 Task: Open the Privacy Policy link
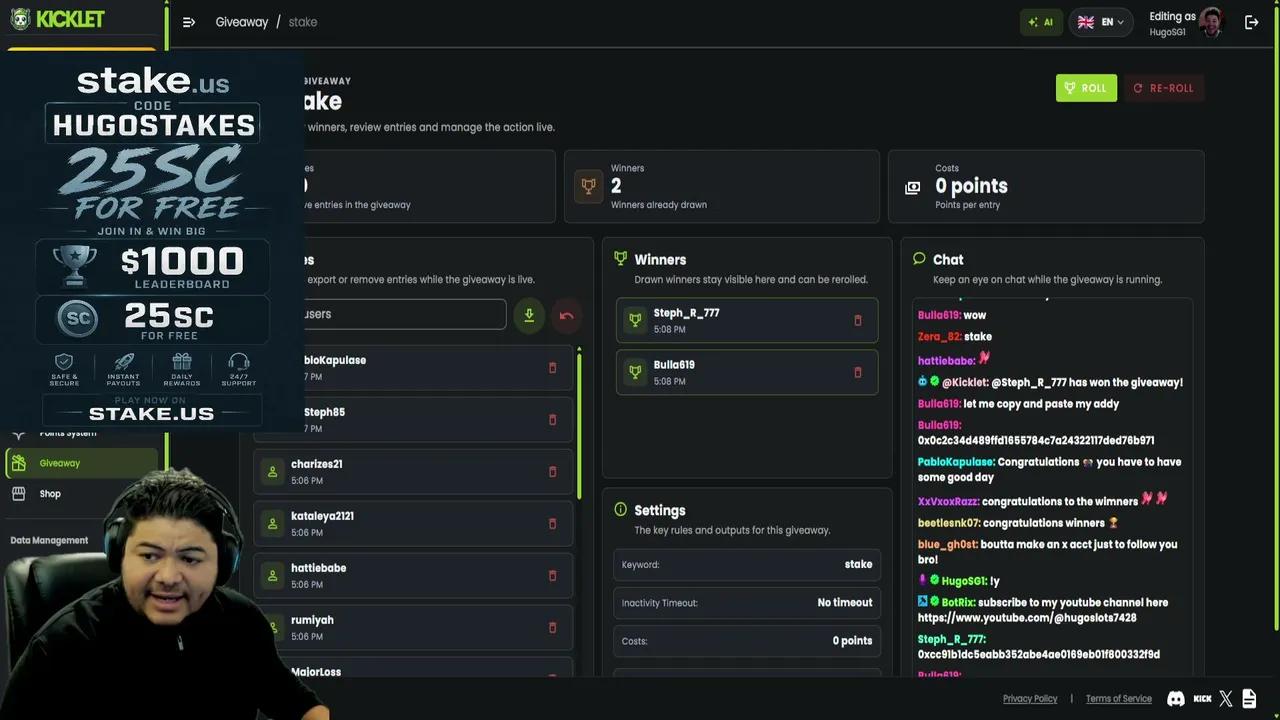(x=1030, y=699)
